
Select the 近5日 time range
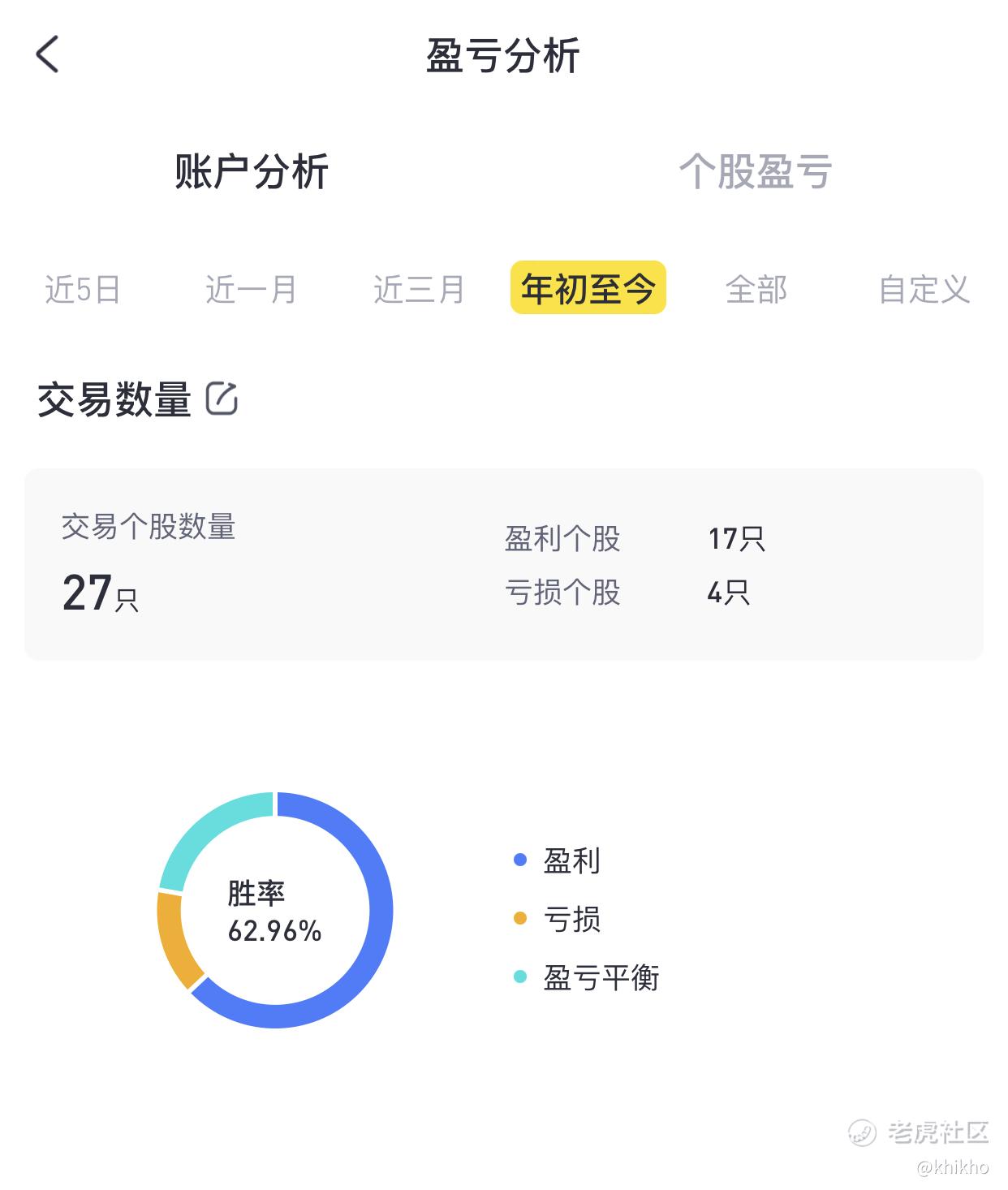coord(83,289)
